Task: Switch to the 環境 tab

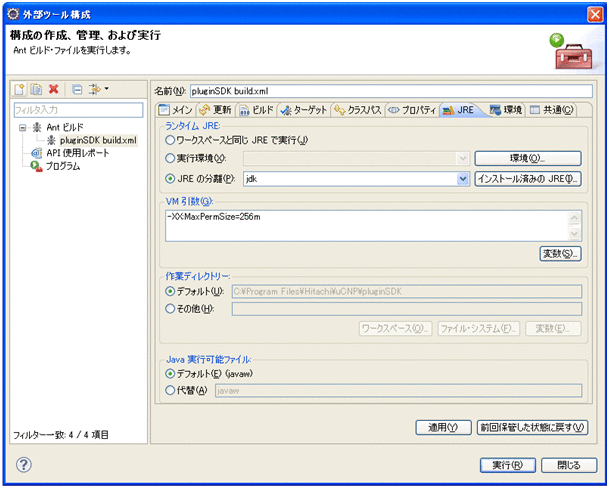Action: point(506,110)
